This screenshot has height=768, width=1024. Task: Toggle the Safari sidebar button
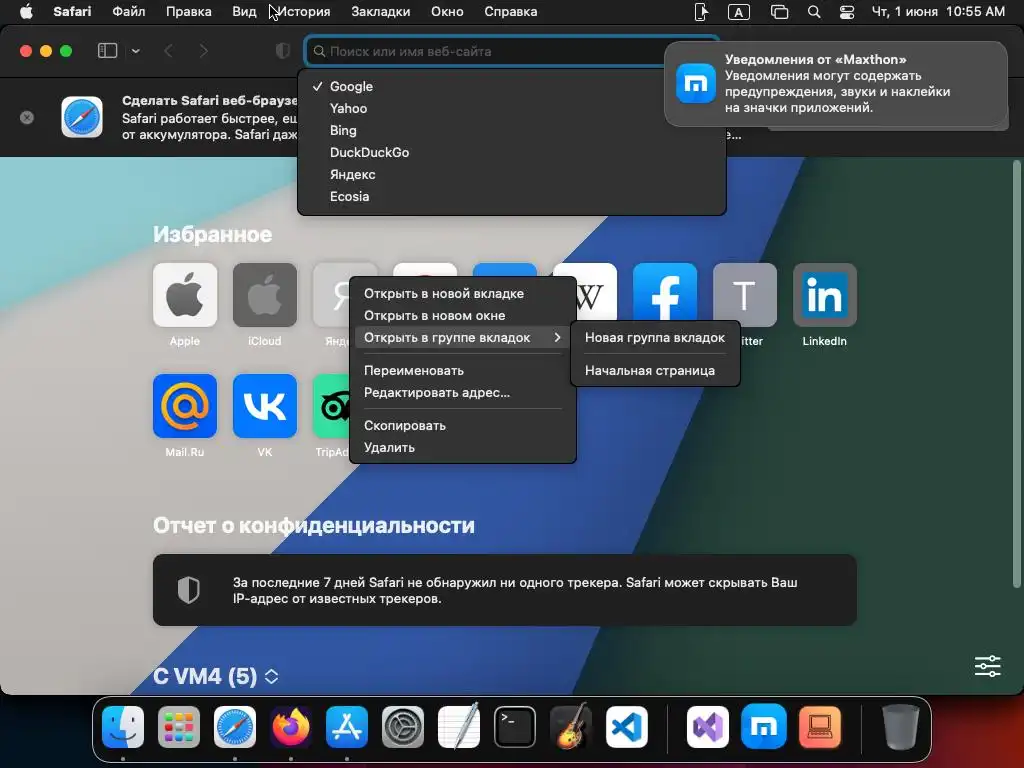[x=107, y=51]
